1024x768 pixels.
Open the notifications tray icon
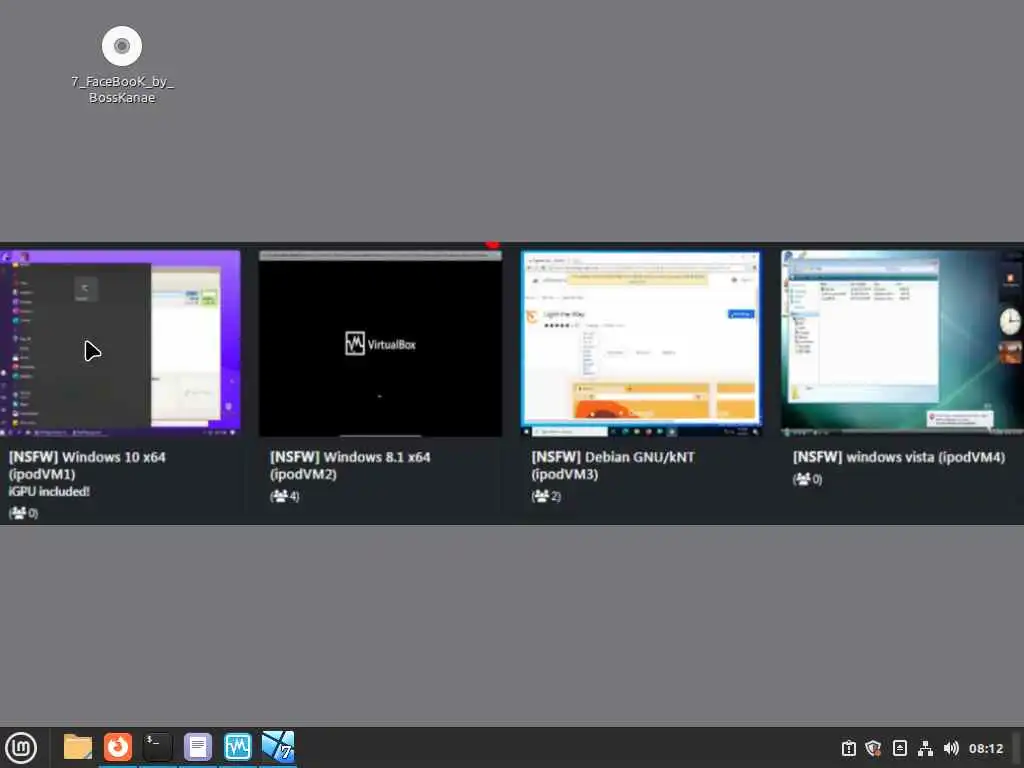pos(848,748)
